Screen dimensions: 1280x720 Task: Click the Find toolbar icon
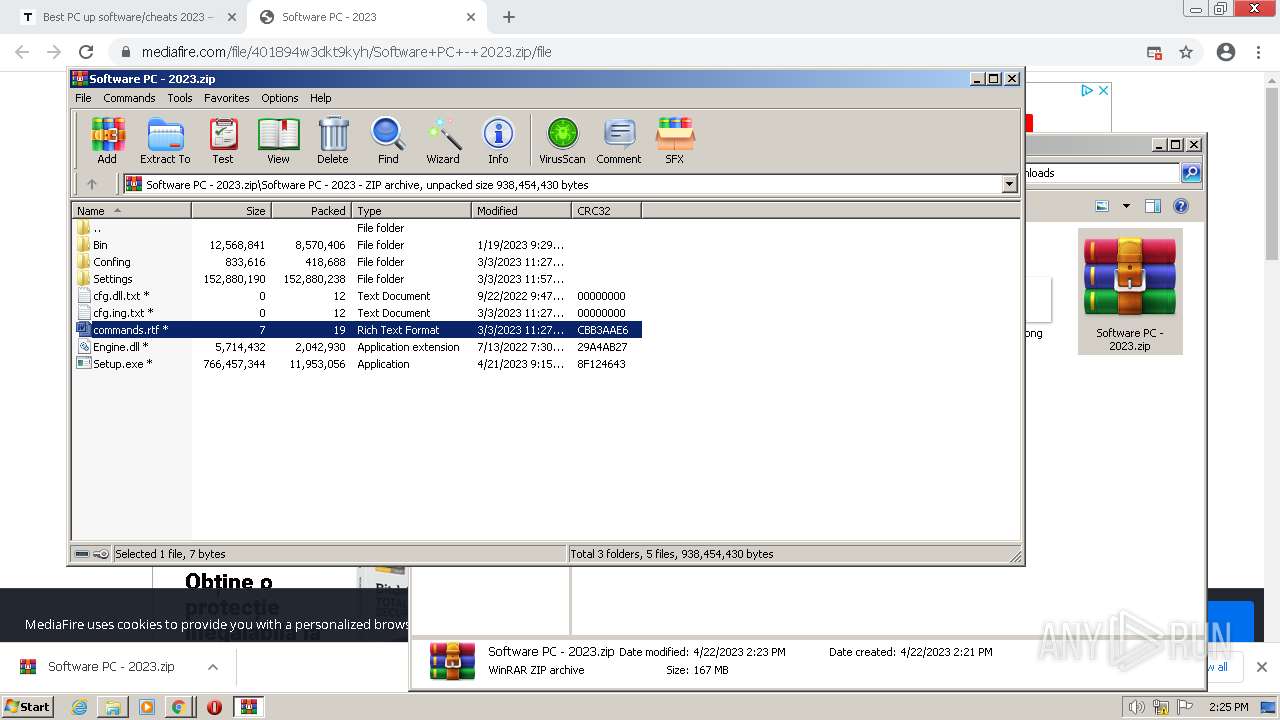[388, 141]
